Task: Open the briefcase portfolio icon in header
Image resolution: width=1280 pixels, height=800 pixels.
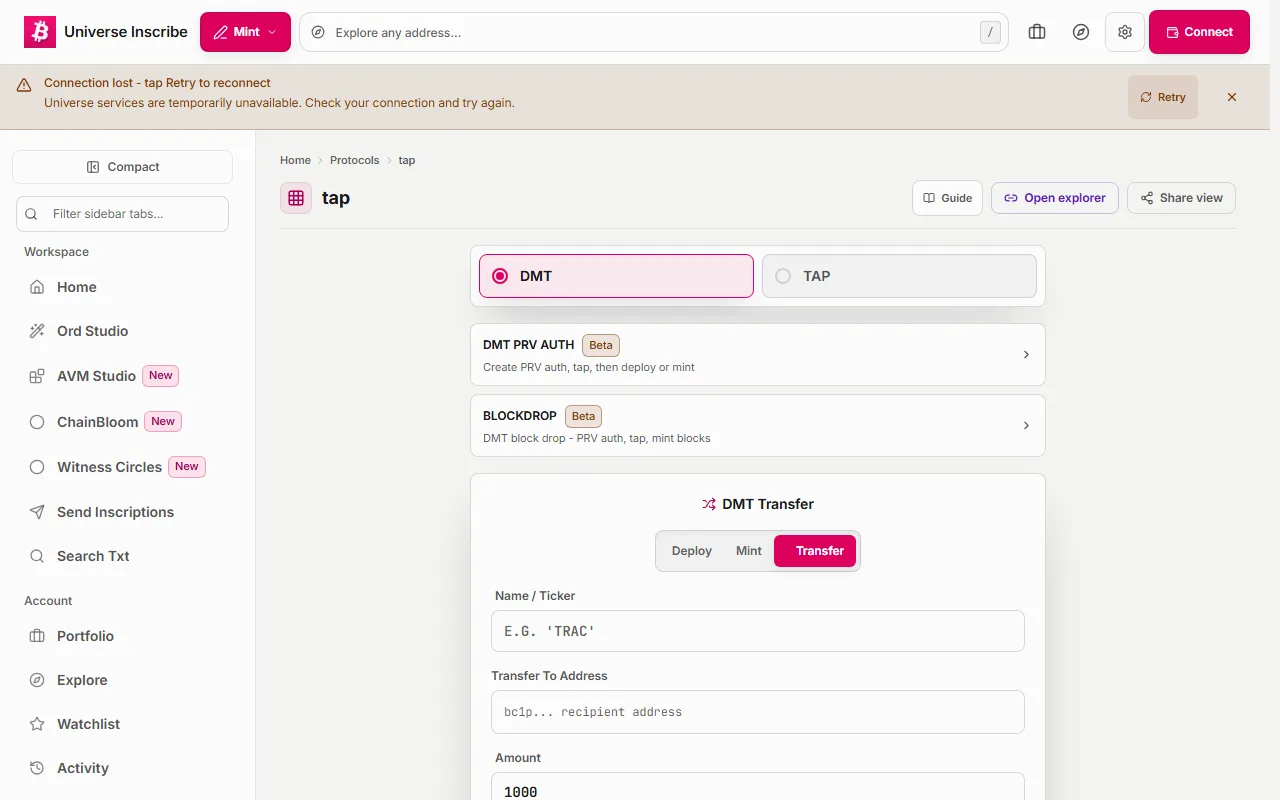Action: [1037, 32]
